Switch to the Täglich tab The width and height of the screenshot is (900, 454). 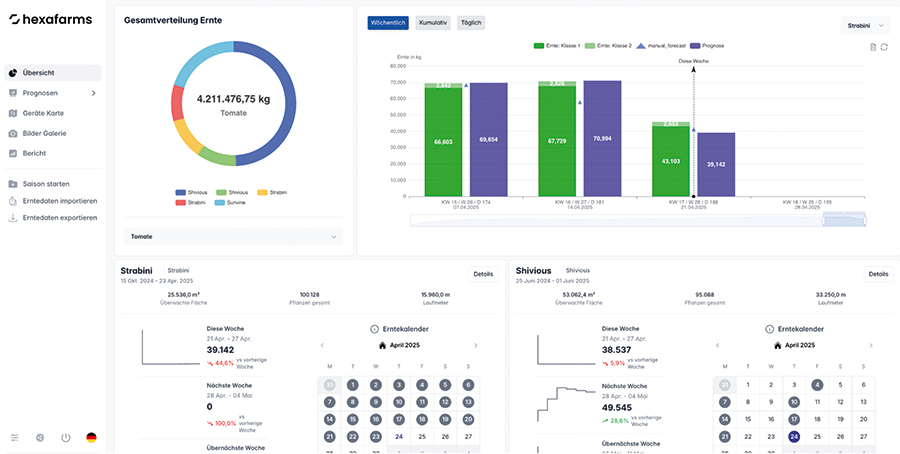point(470,22)
